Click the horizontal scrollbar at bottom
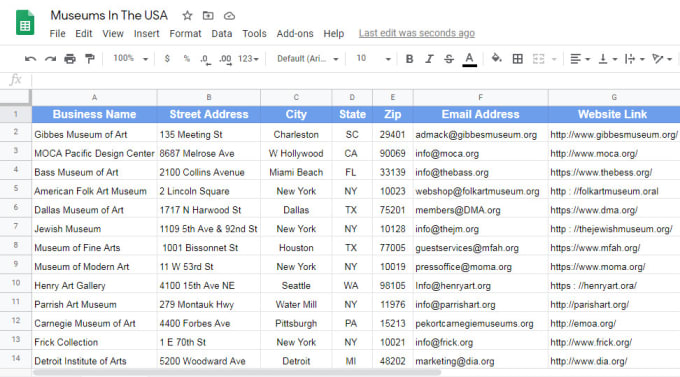This screenshot has height=377, width=680. 237,373
